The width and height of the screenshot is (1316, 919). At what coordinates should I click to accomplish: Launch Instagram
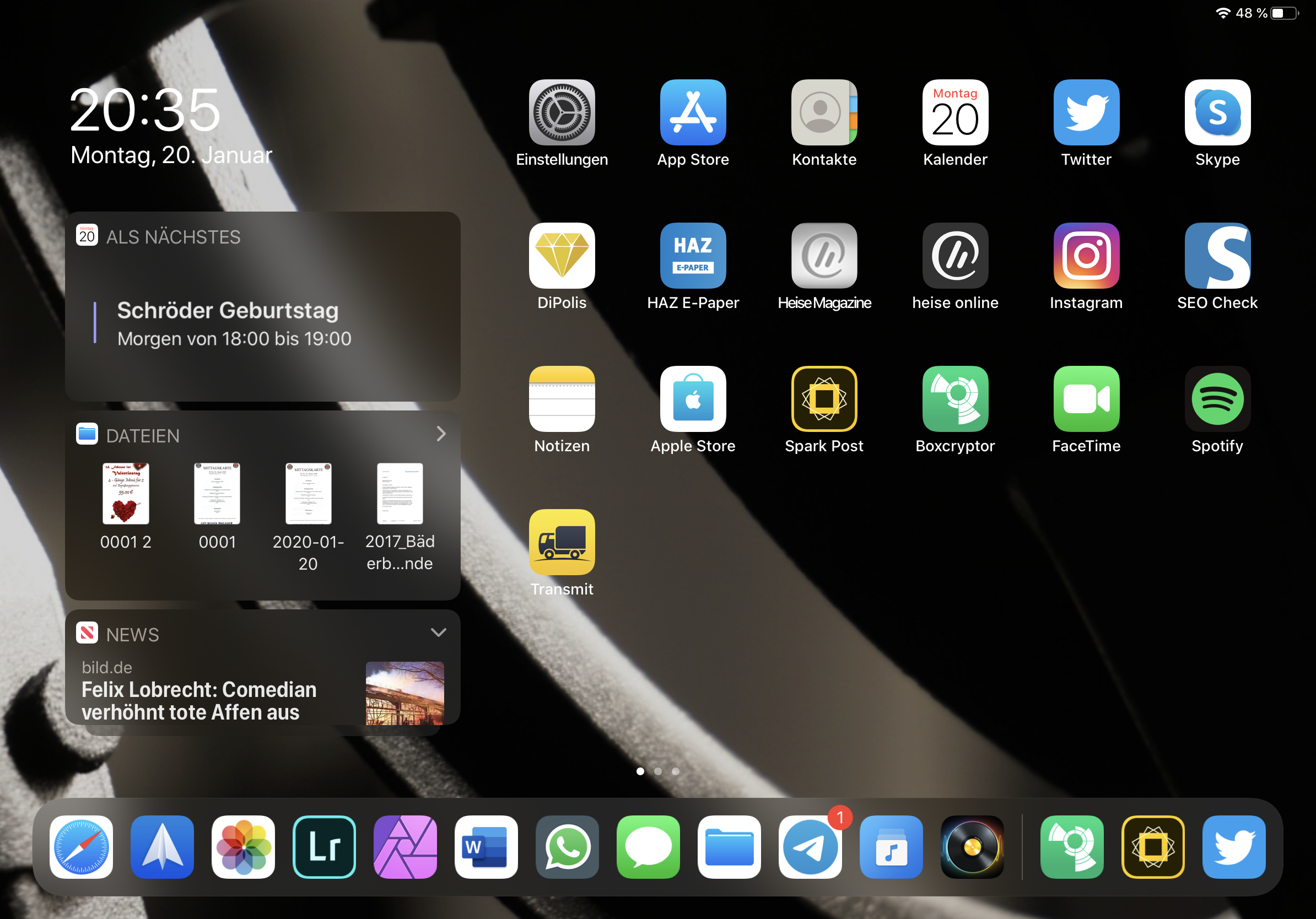coord(1086,256)
